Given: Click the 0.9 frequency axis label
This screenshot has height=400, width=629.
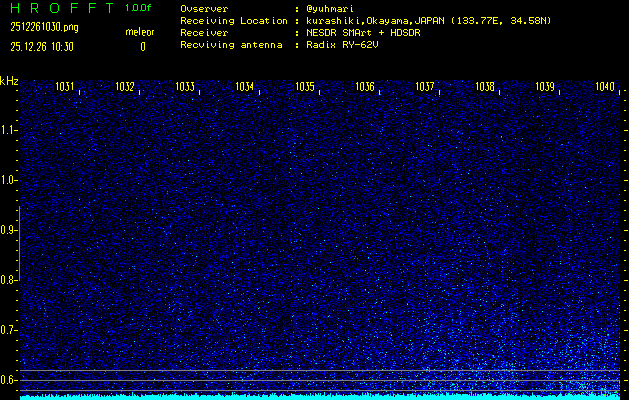Looking at the screenshot, I should point(9,230).
